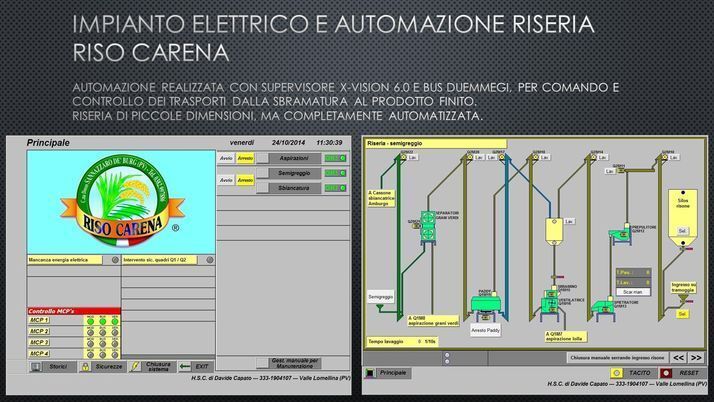Open the MCP 4 control

click(x=39, y=353)
